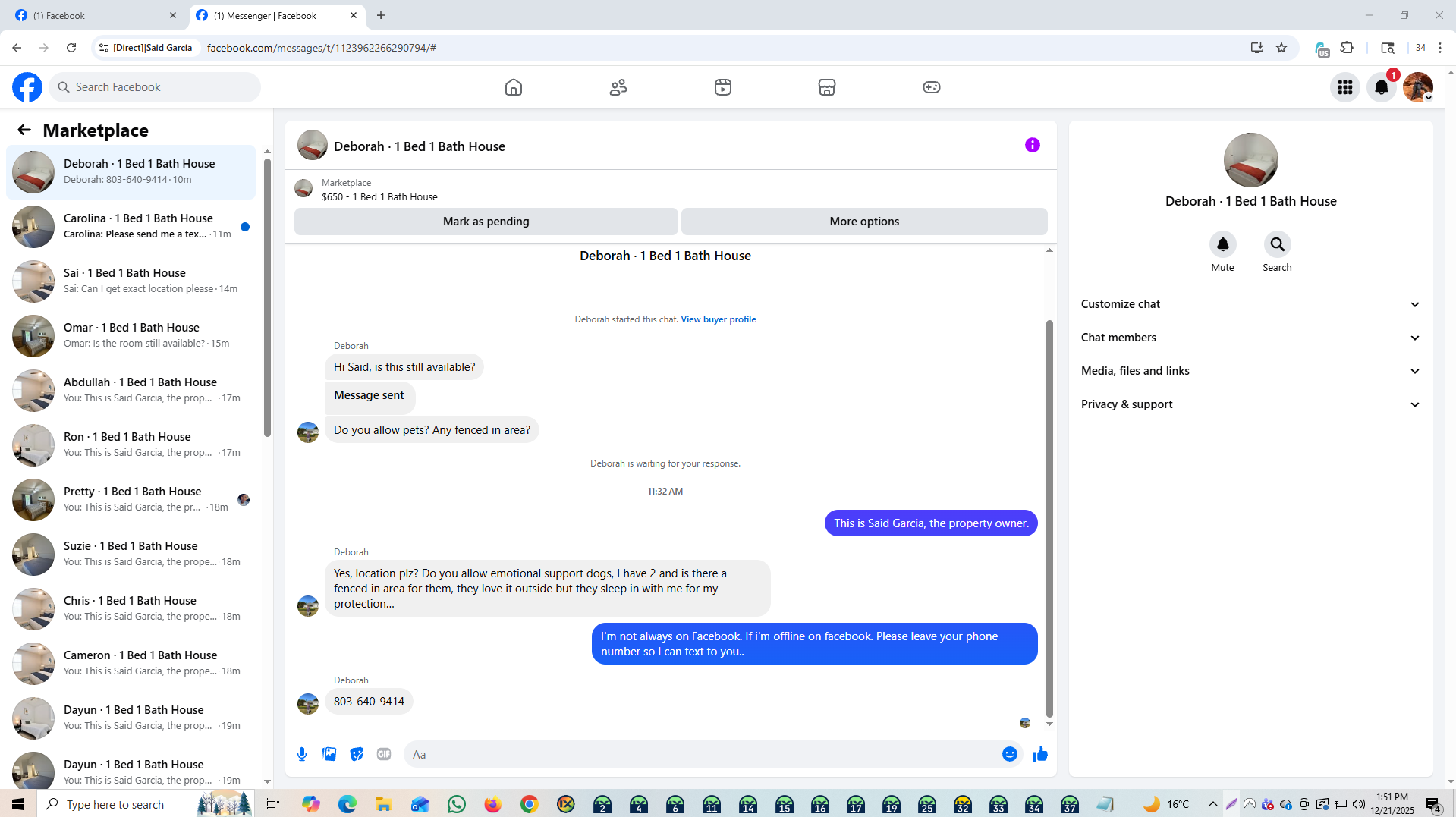Click the $650 - 1 Bed 1 Bath House listing
The image size is (1456, 817).
[x=379, y=196]
